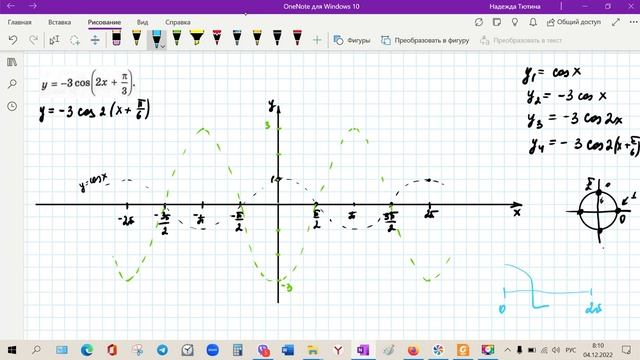640x360 pixels.
Task: Open Firefox from the taskbar
Action: coord(413,350)
